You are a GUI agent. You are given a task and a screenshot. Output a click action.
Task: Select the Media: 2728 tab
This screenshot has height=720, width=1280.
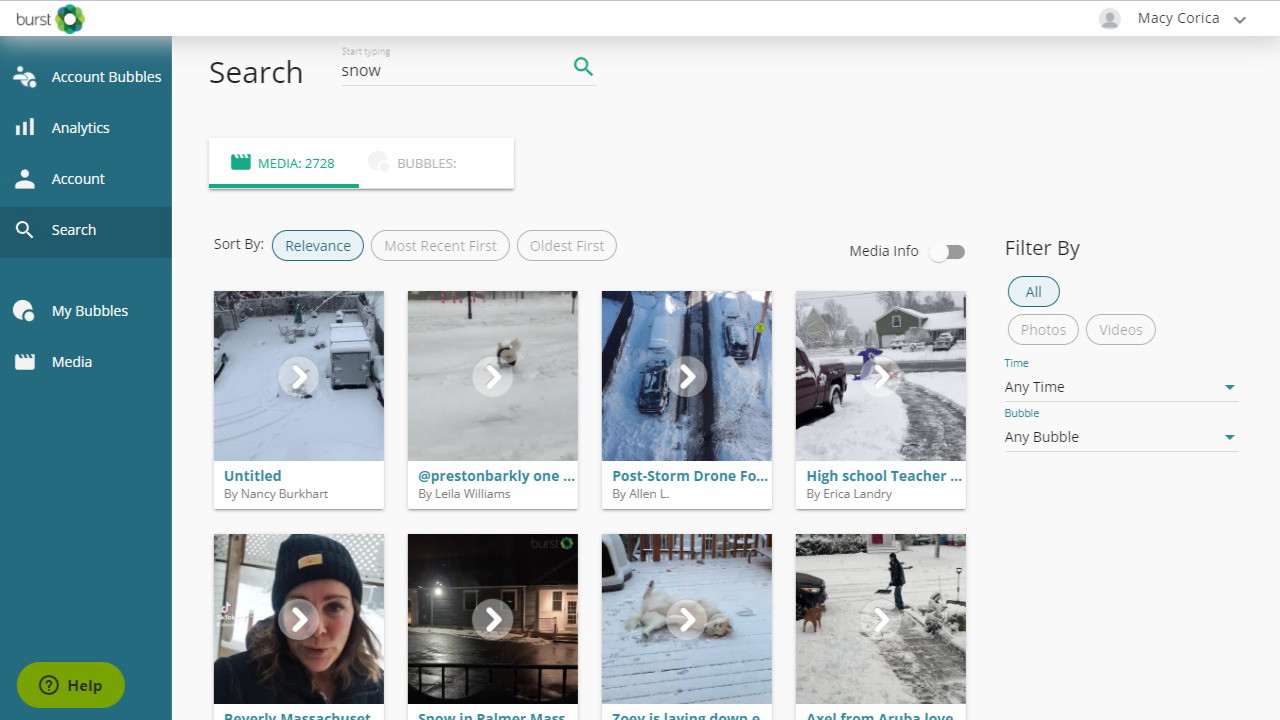click(284, 163)
